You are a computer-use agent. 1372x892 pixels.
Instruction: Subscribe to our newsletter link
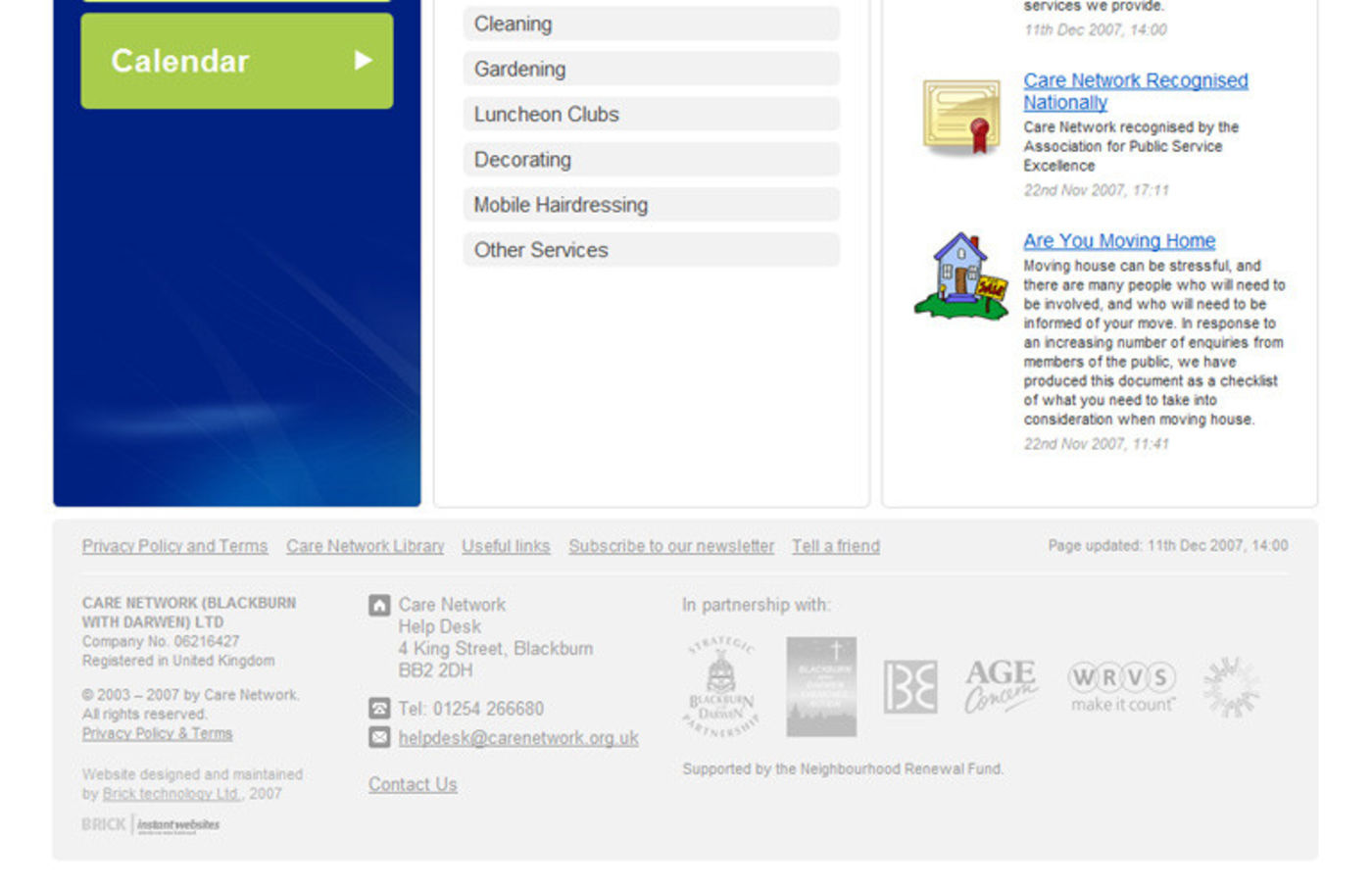[671, 546]
